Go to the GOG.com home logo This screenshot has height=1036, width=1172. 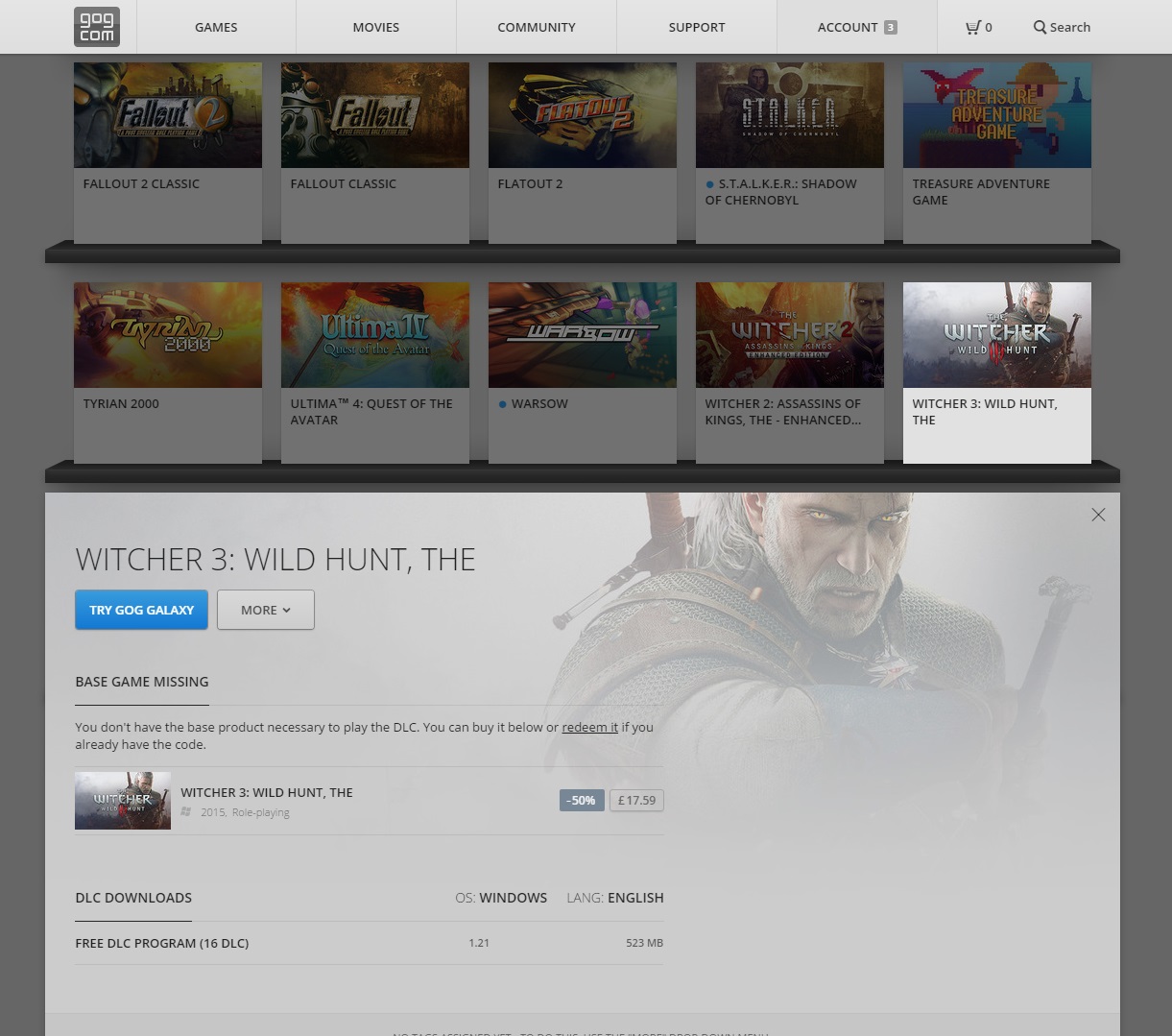pos(96,27)
